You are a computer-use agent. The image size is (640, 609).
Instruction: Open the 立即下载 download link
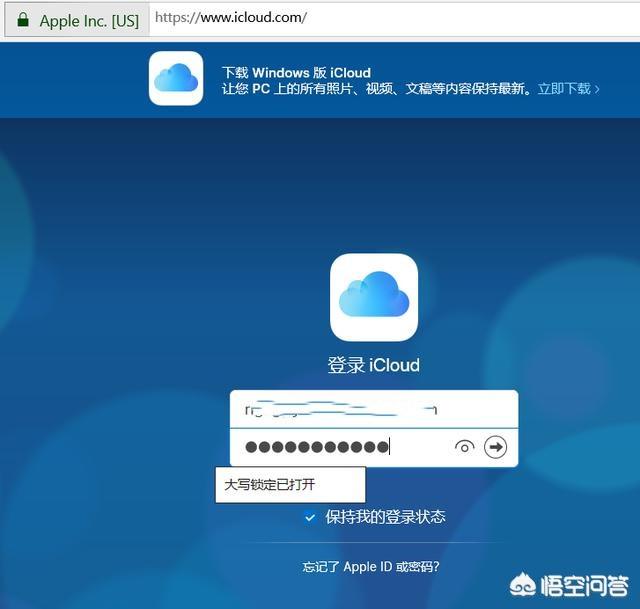point(568,89)
